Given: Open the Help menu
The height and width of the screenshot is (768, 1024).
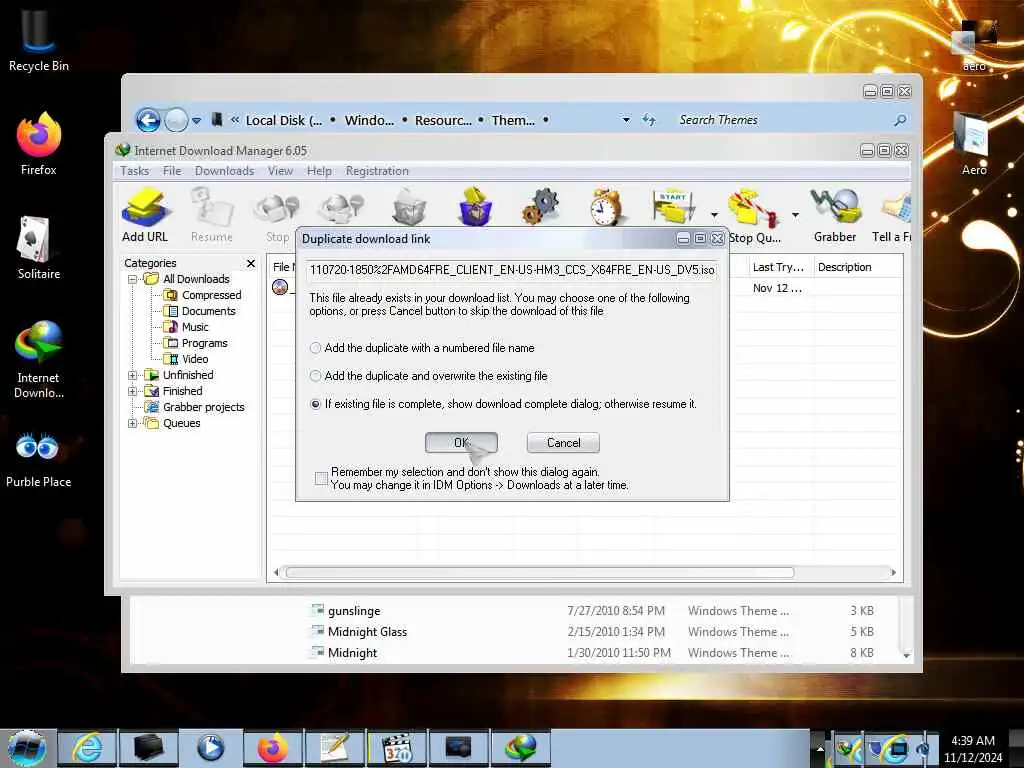Looking at the screenshot, I should tap(319, 171).
